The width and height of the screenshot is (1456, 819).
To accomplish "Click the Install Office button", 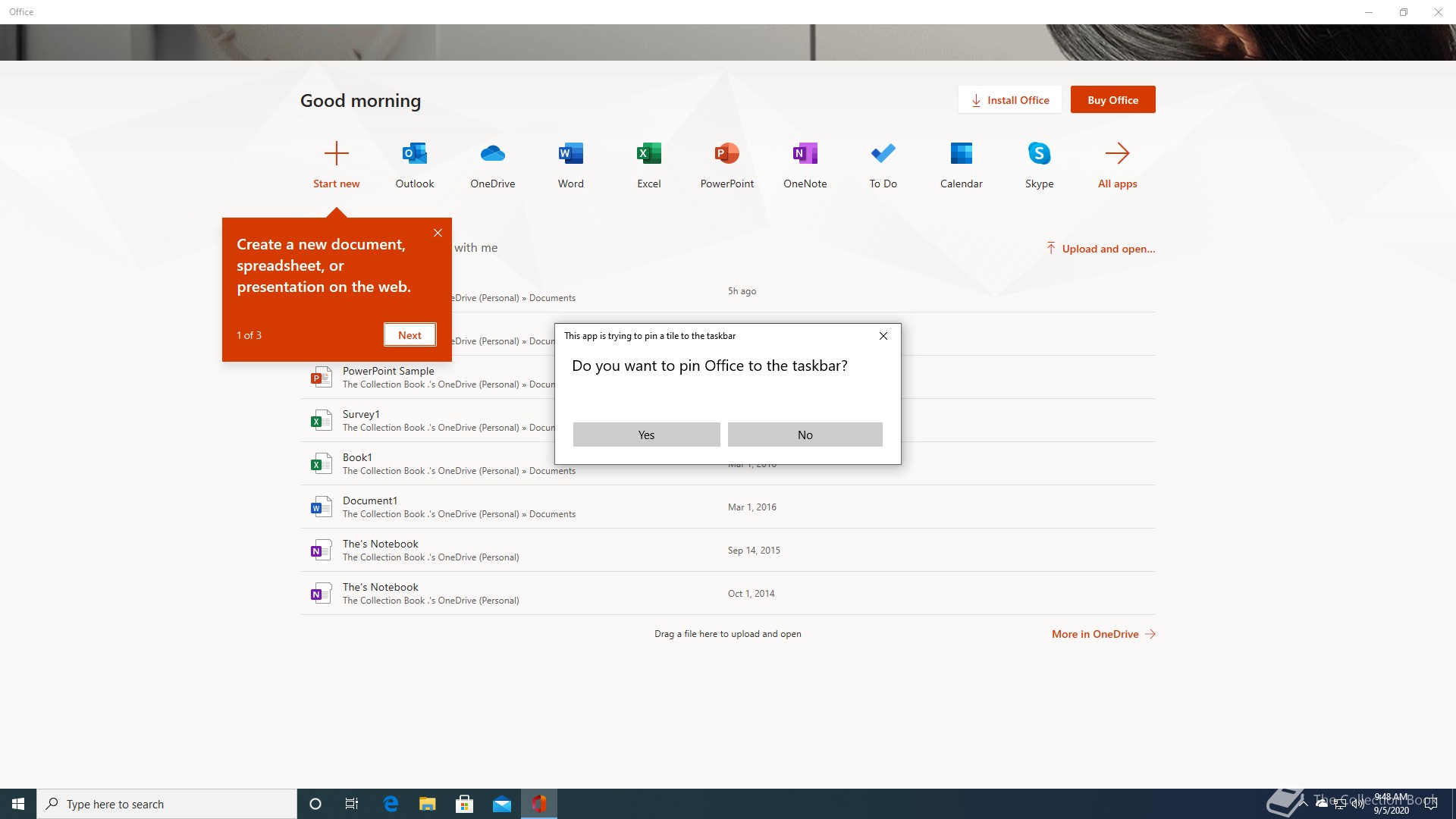I will (x=1010, y=99).
